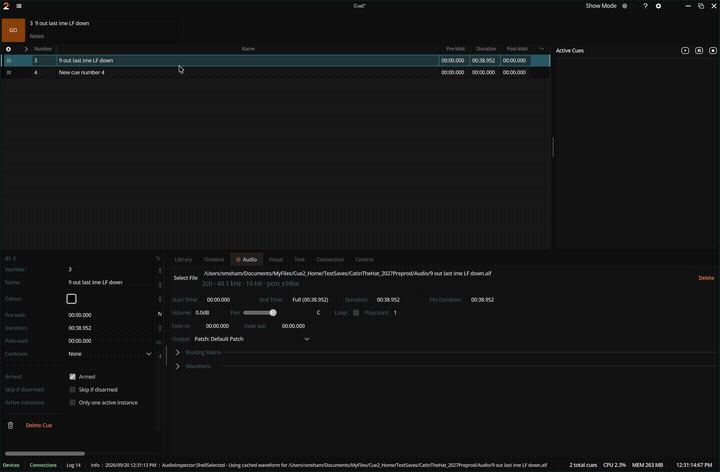Image resolution: width=720 pixels, height=472 pixels.
Task: Open Devices in the status bar
Action: tap(11, 465)
